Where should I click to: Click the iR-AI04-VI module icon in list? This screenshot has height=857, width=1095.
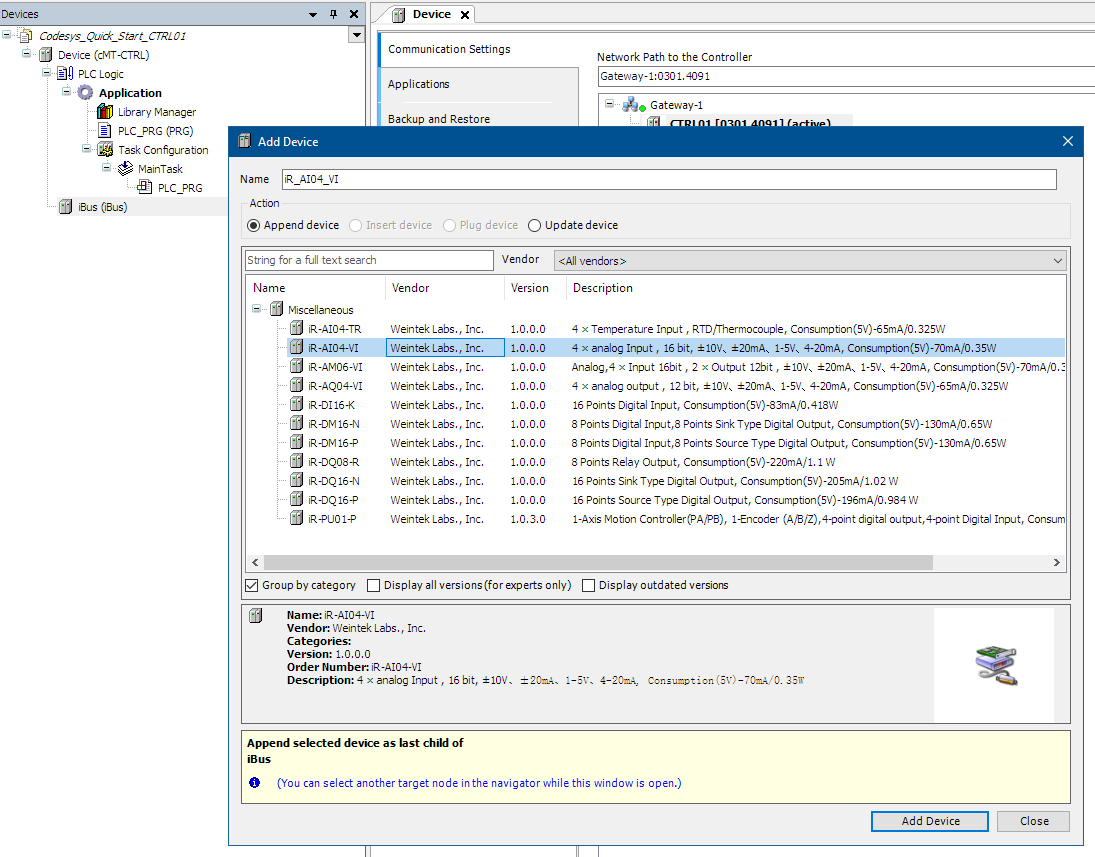[x=297, y=347]
